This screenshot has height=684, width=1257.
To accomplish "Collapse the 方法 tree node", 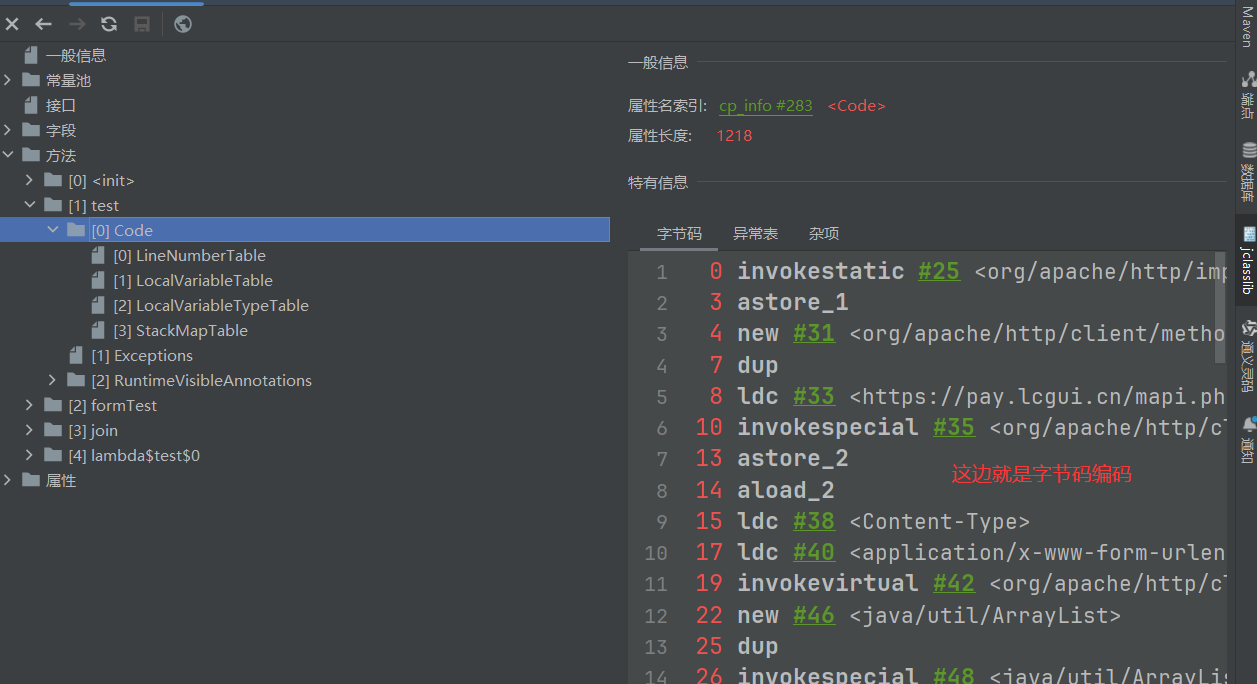I will click(x=8, y=155).
